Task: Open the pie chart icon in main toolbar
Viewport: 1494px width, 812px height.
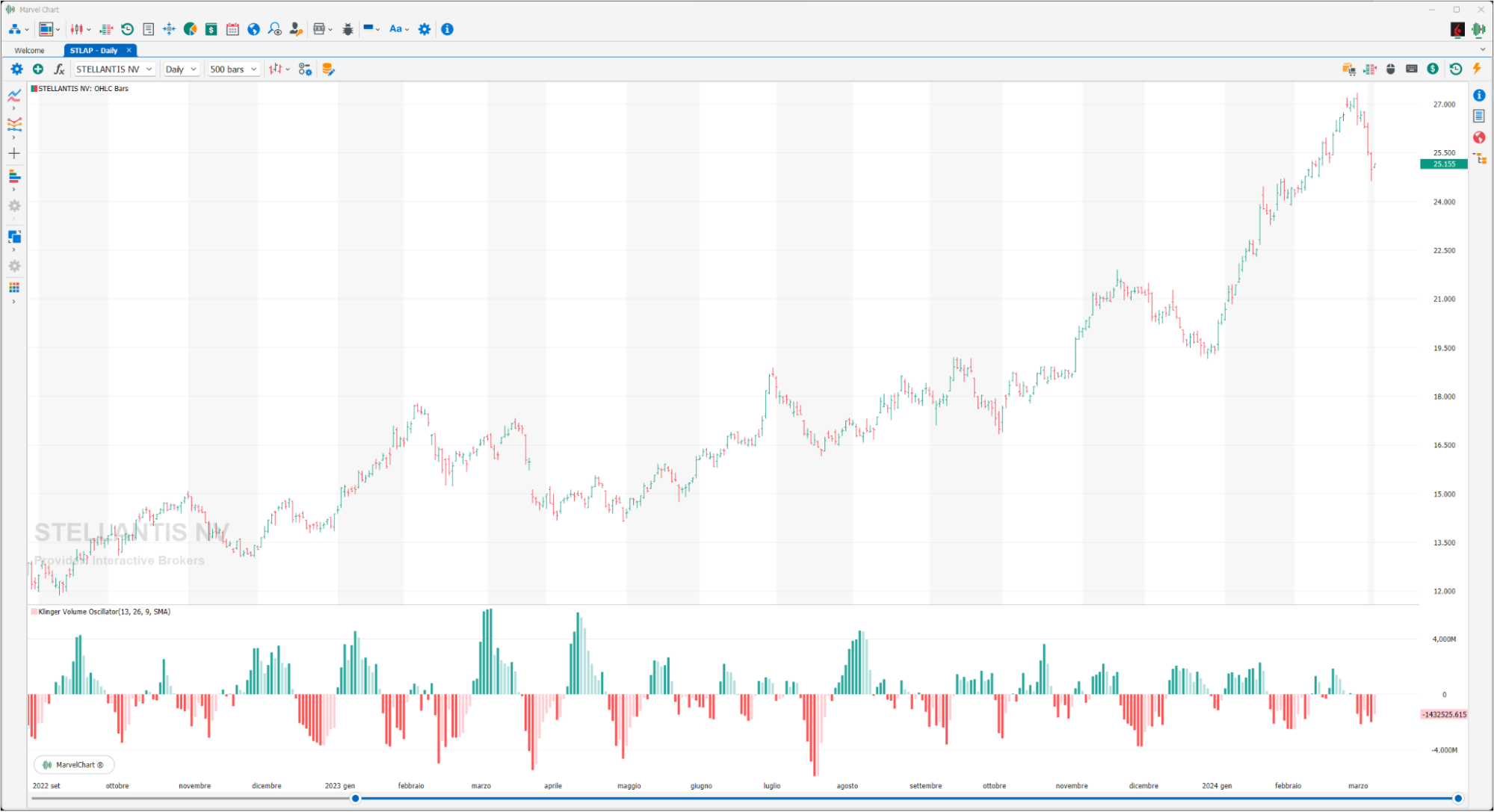Action: click(x=191, y=29)
